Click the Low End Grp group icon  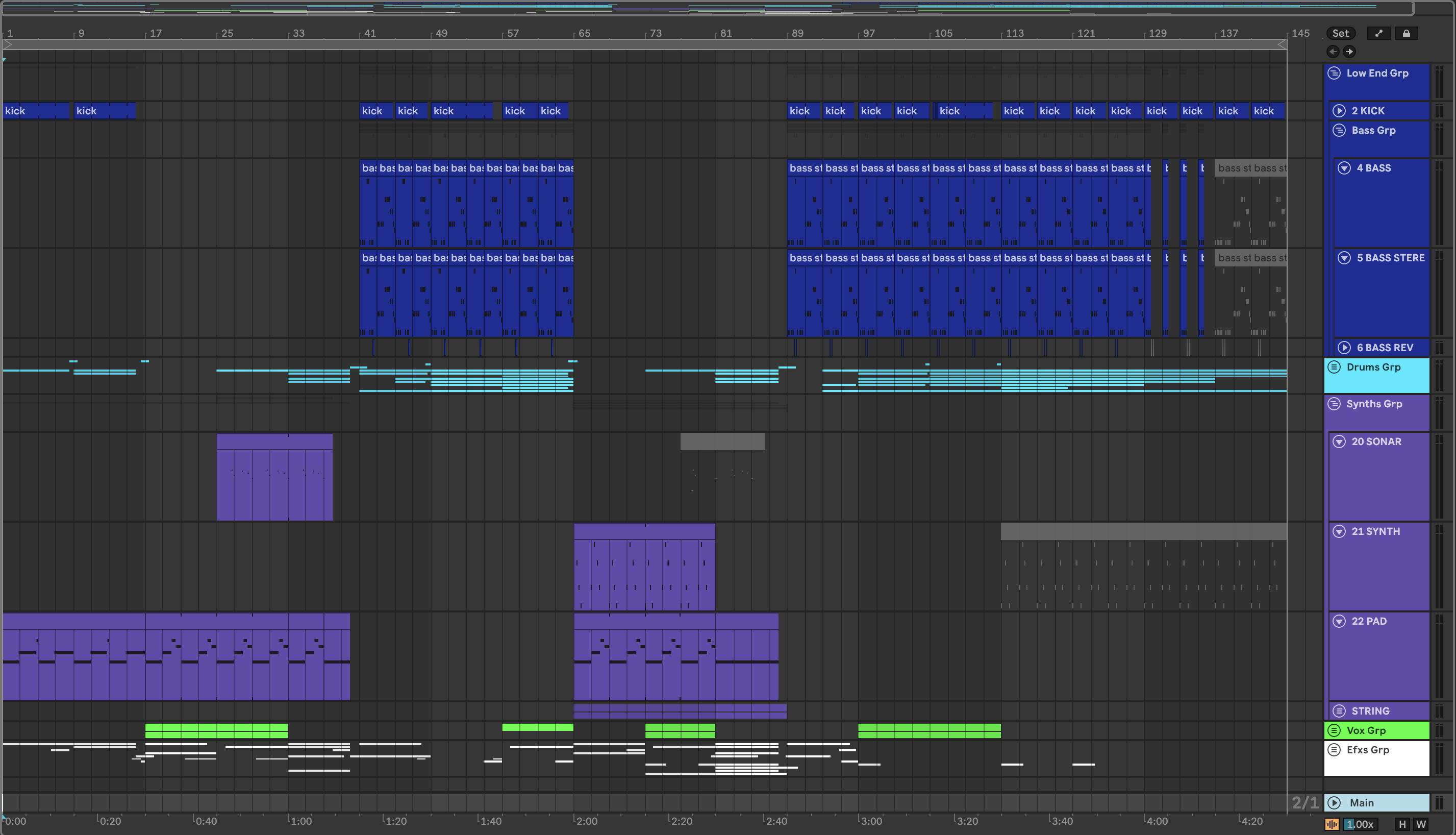1334,73
